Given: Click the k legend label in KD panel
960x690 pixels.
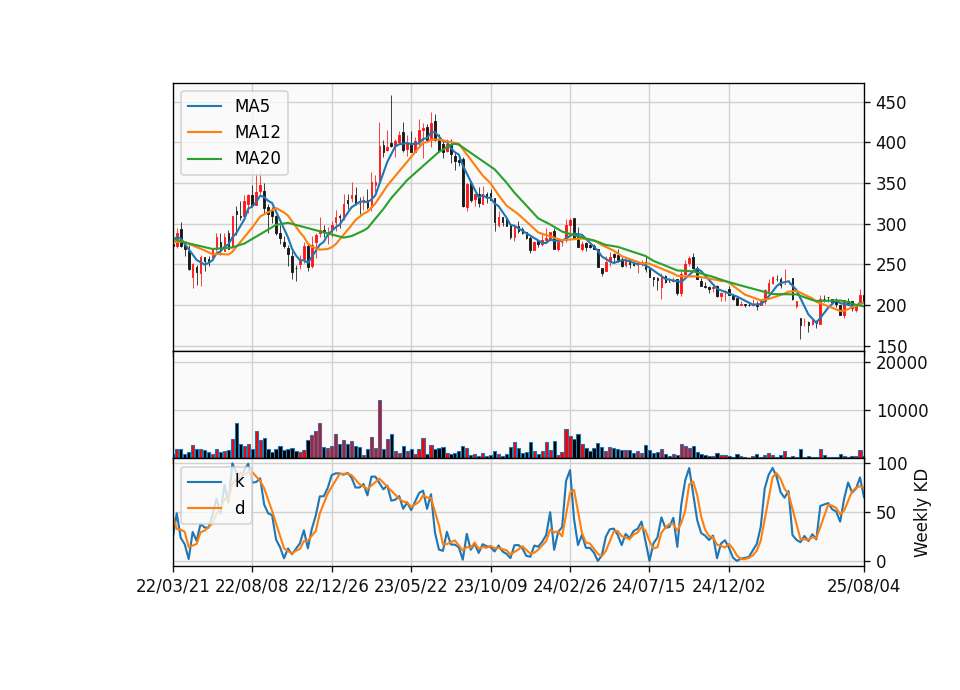Looking at the screenshot, I should [x=239, y=481].
